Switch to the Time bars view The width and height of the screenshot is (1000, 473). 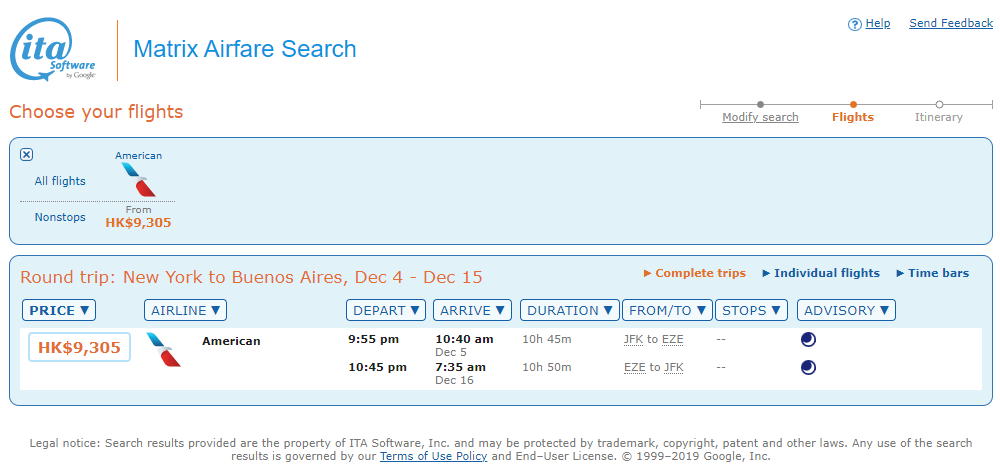pos(933,273)
